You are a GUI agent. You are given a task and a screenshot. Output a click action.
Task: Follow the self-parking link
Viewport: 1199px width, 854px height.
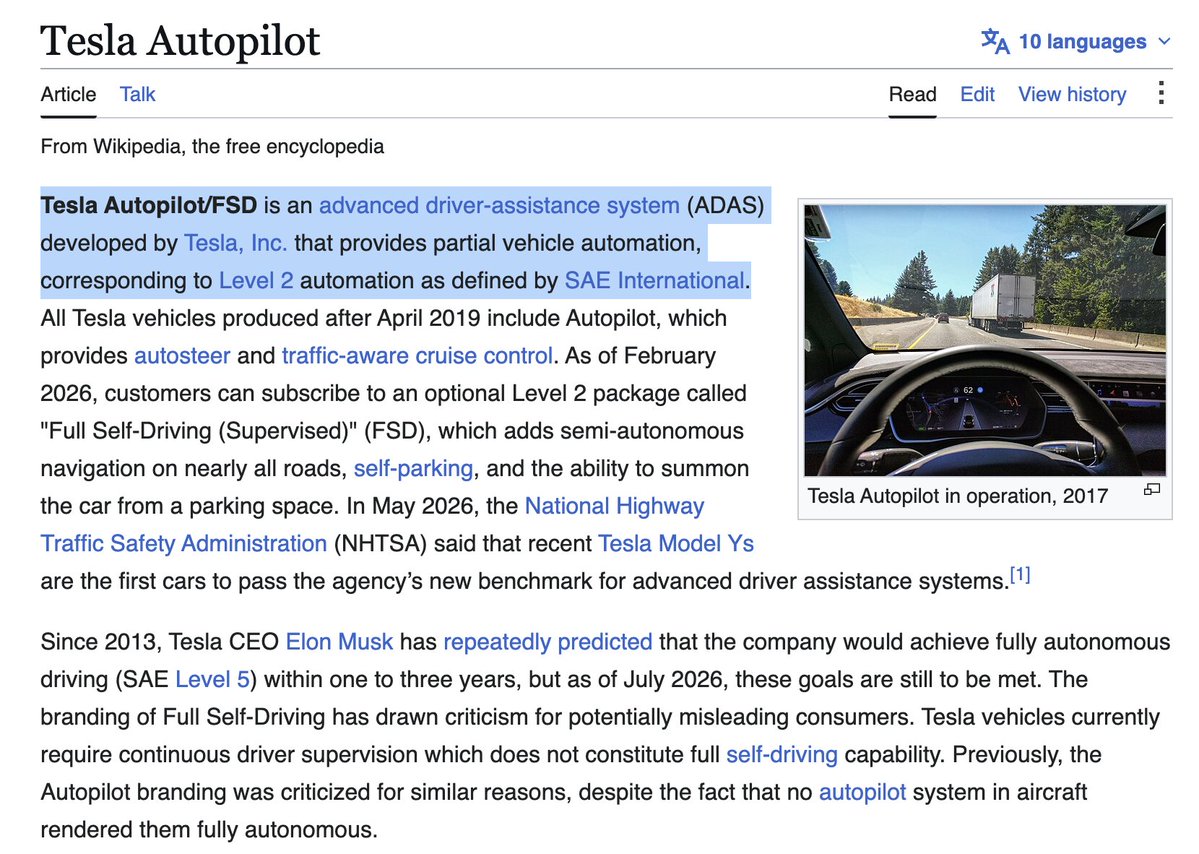pyautogui.click(x=414, y=468)
